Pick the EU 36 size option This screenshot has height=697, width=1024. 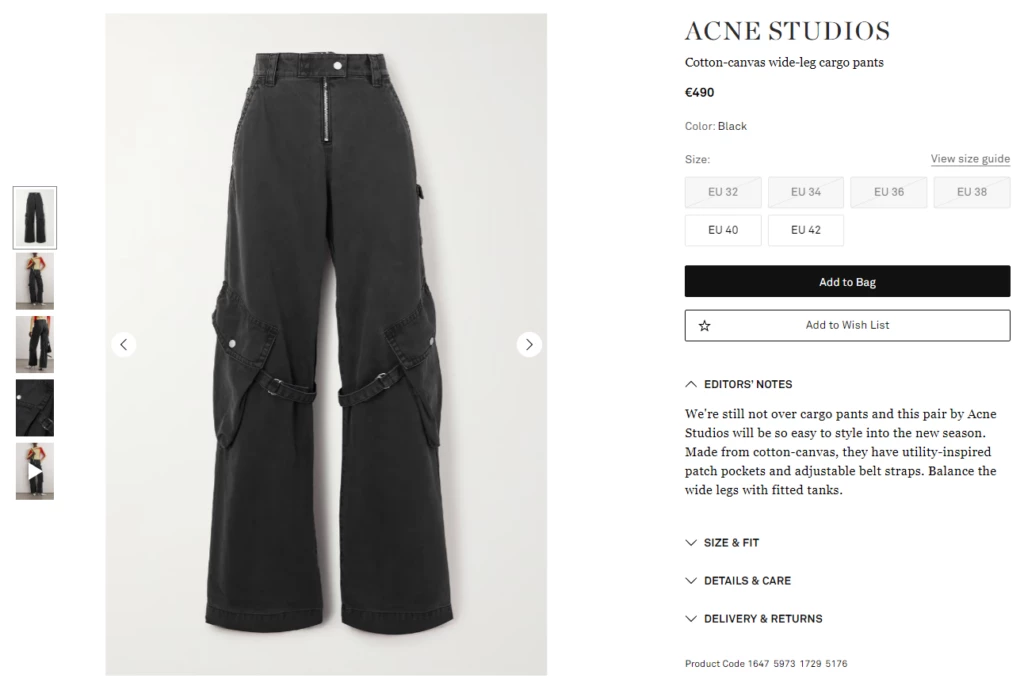pos(888,192)
